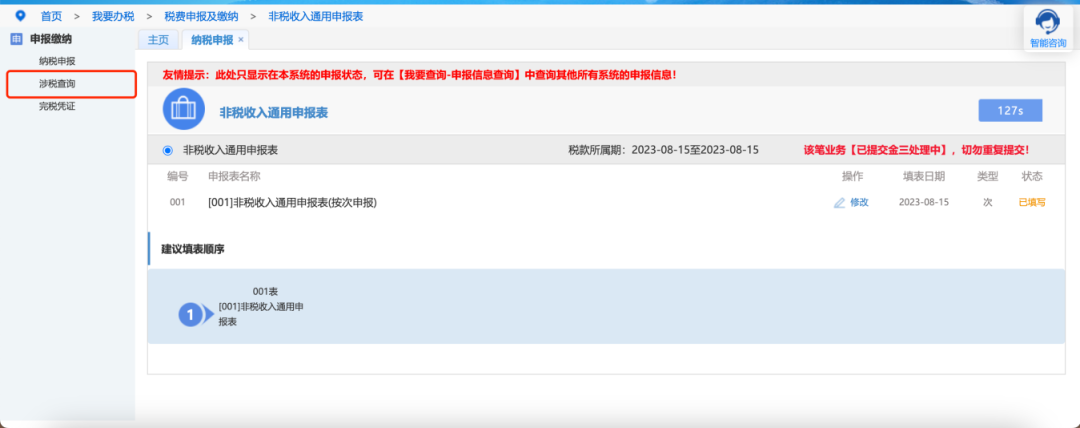Click the 操作 column header
The height and width of the screenshot is (428, 1080).
(x=852, y=176)
